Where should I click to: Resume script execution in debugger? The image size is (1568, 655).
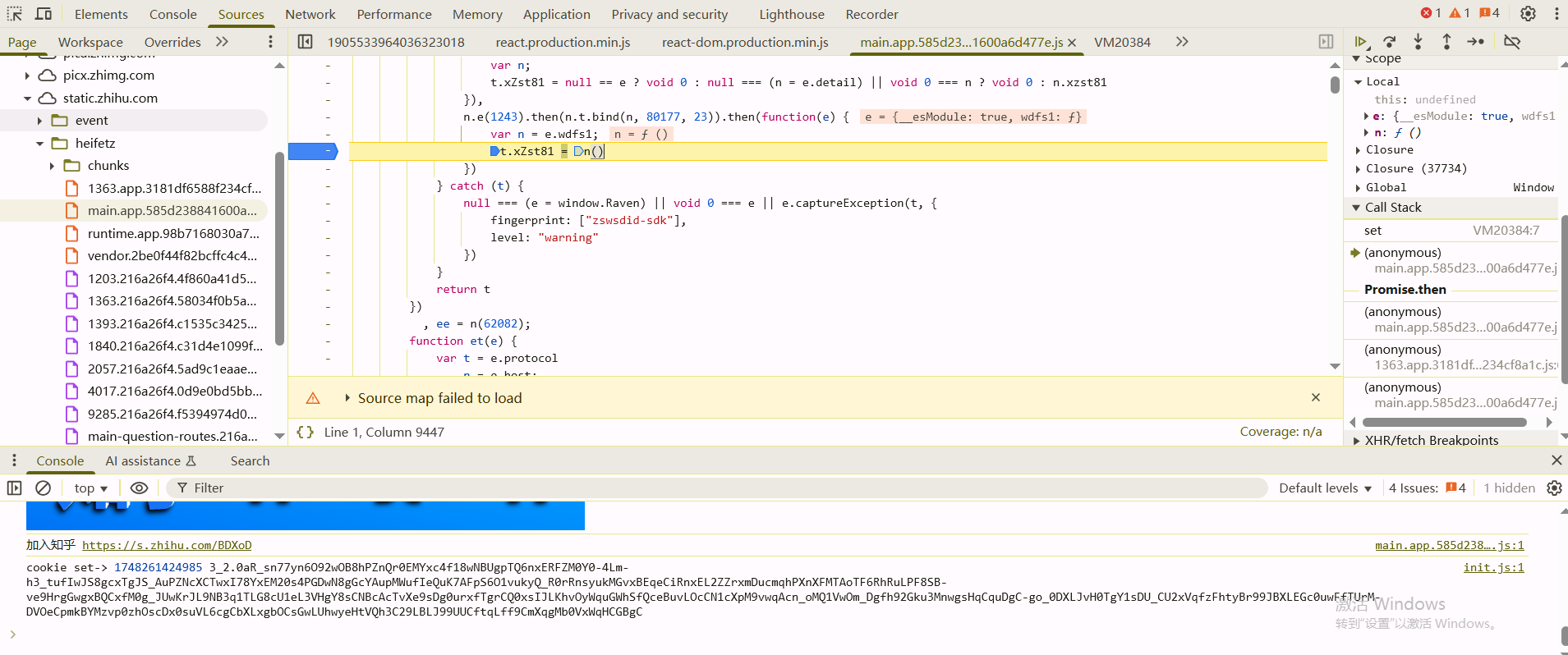(1361, 42)
